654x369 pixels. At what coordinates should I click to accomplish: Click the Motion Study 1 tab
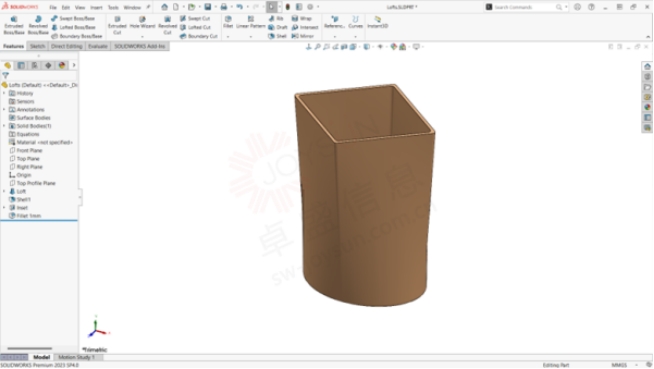click(76, 357)
